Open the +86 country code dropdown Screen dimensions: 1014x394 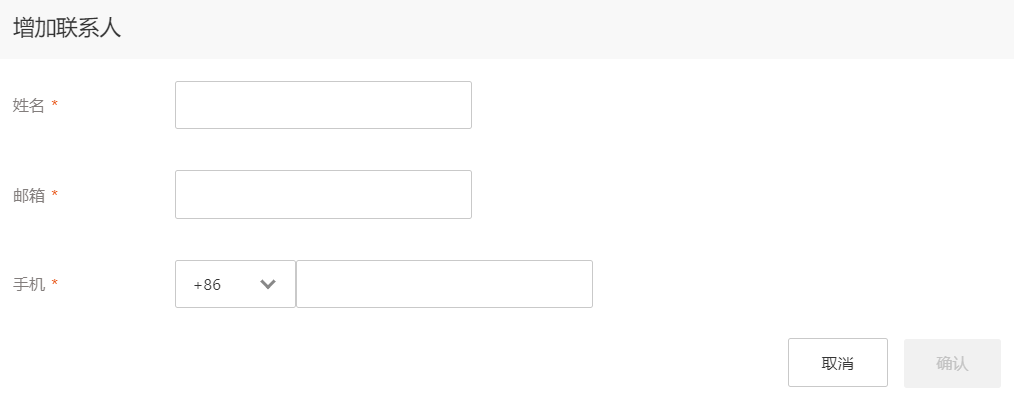coord(235,284)
